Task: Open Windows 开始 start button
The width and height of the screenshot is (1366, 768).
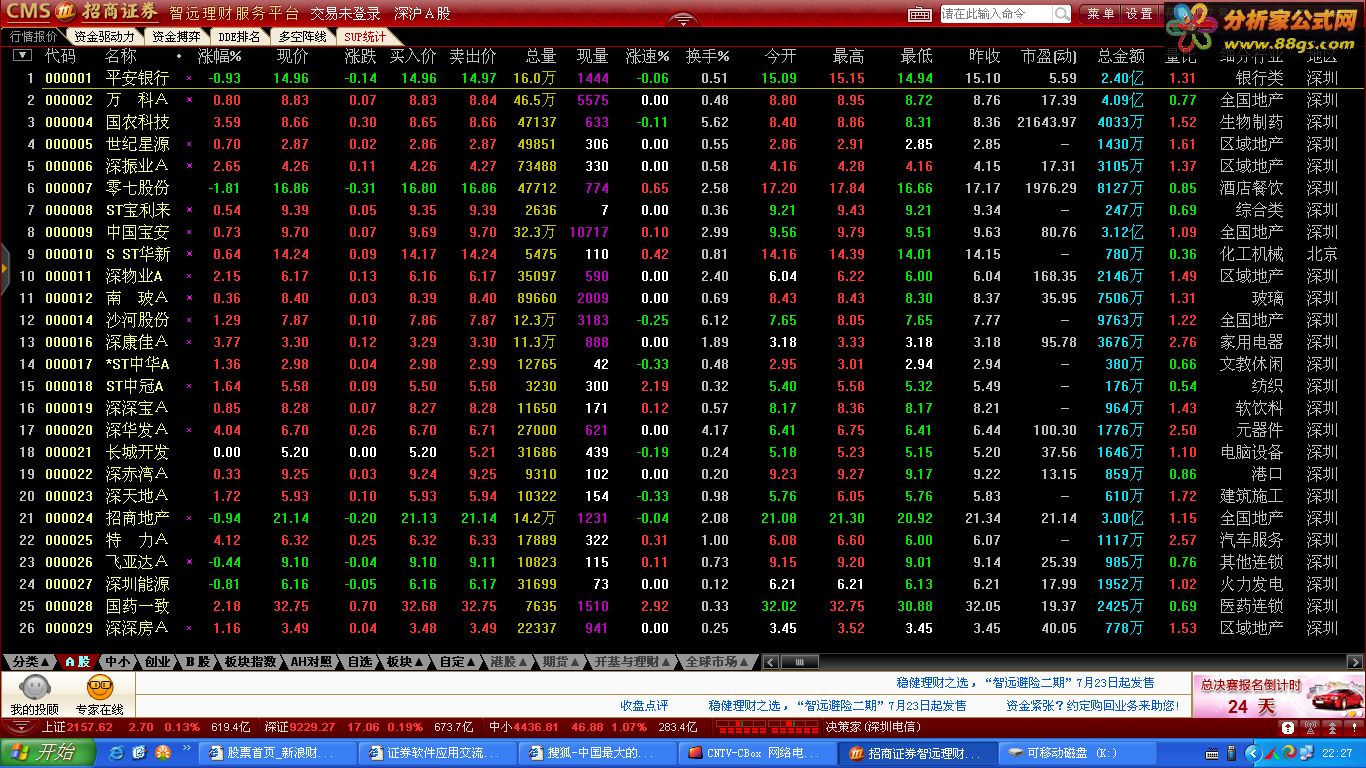Action: (49, 752)
